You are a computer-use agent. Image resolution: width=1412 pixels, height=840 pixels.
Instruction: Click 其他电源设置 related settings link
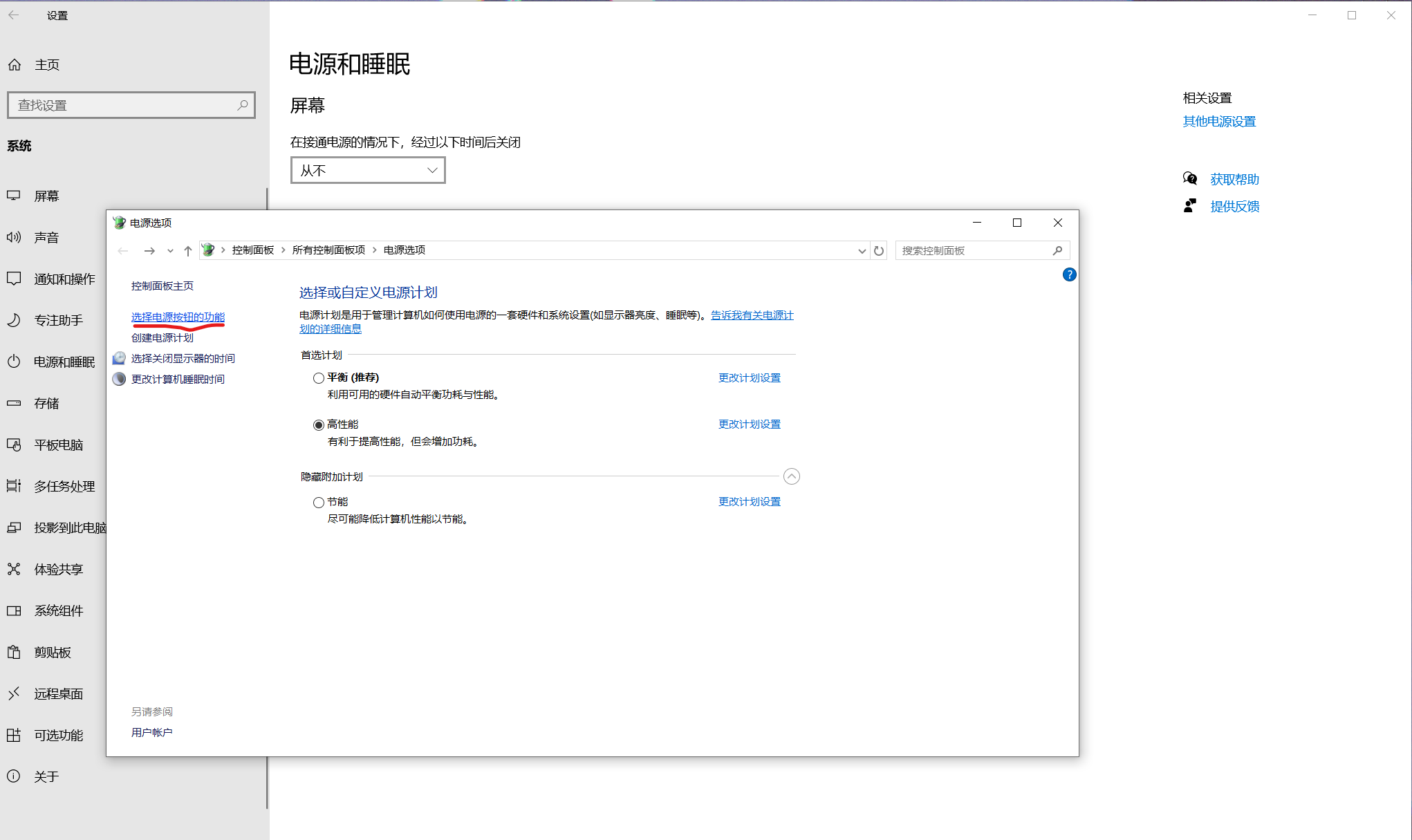coord(1219,122)
